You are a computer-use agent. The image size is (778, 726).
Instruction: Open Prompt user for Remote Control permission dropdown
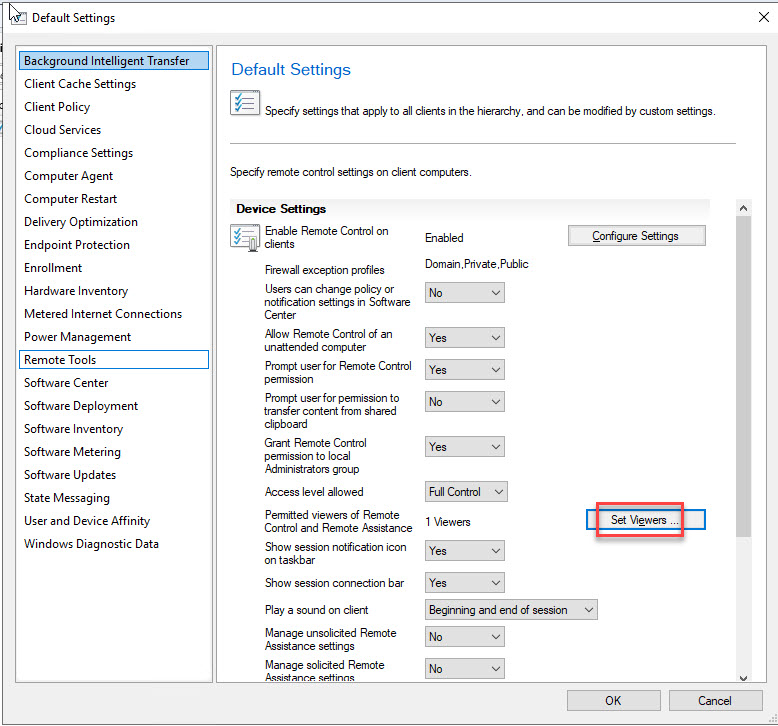465,370
